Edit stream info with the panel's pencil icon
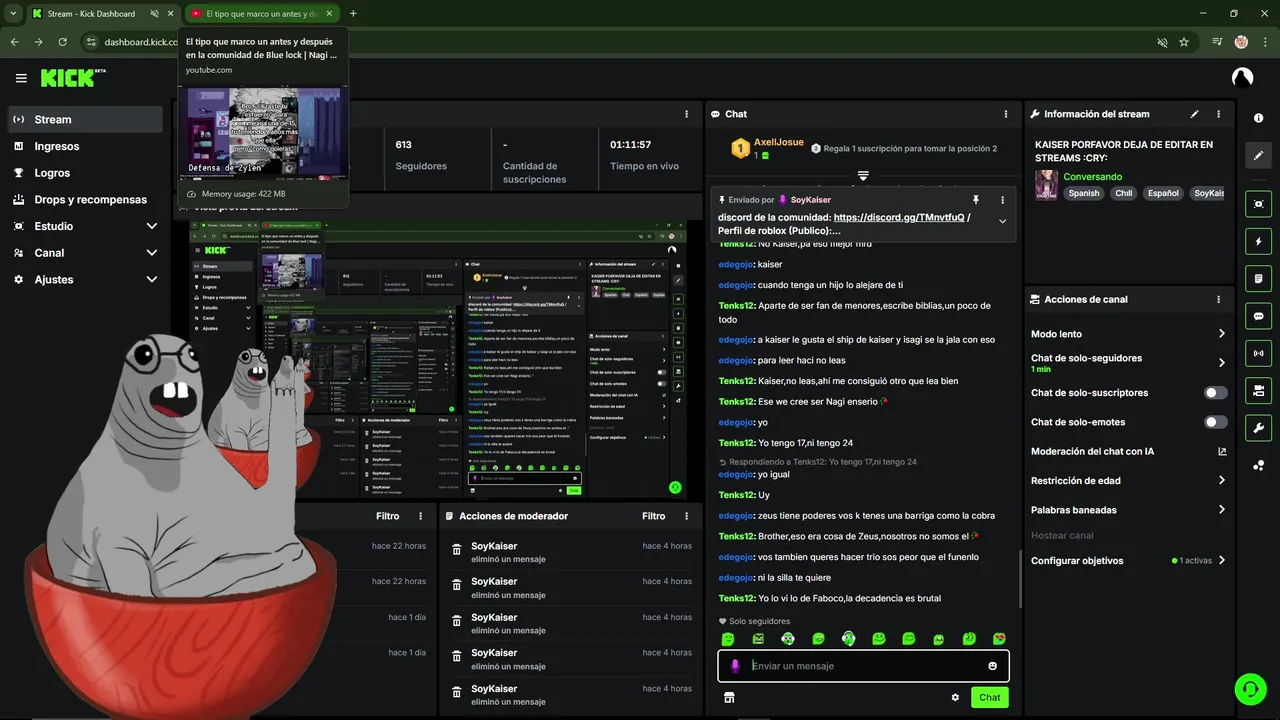Image resolution: width=1280 pixels, height=720 pixels. (1194, 114)
